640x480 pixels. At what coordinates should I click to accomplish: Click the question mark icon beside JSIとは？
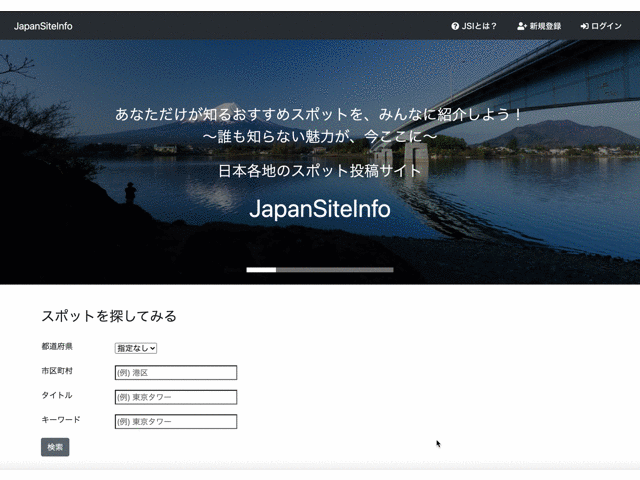(455, 26)
